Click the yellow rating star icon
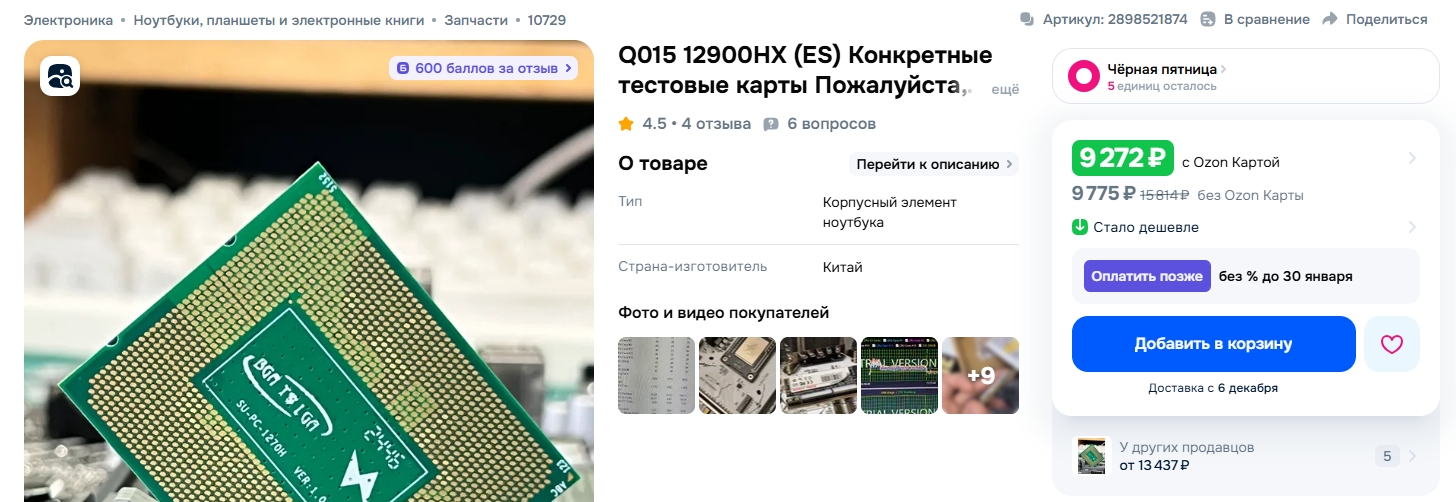Viewport: 1456px width, 502px height. coord(626,124)
